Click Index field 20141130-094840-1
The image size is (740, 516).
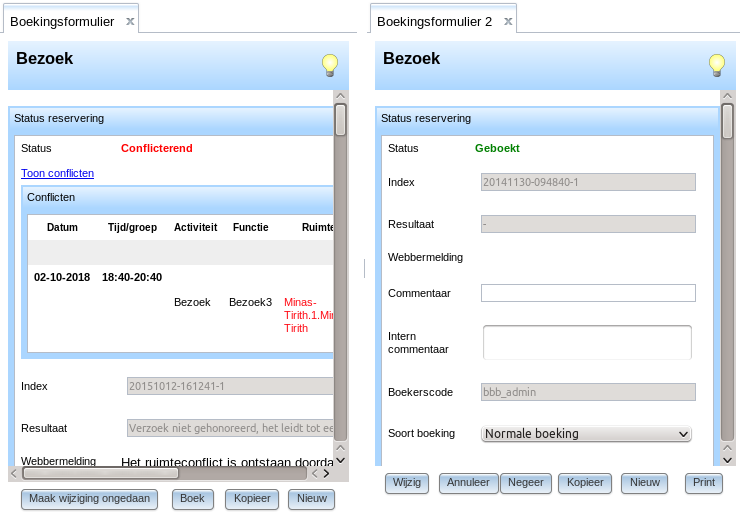[588, 182]
